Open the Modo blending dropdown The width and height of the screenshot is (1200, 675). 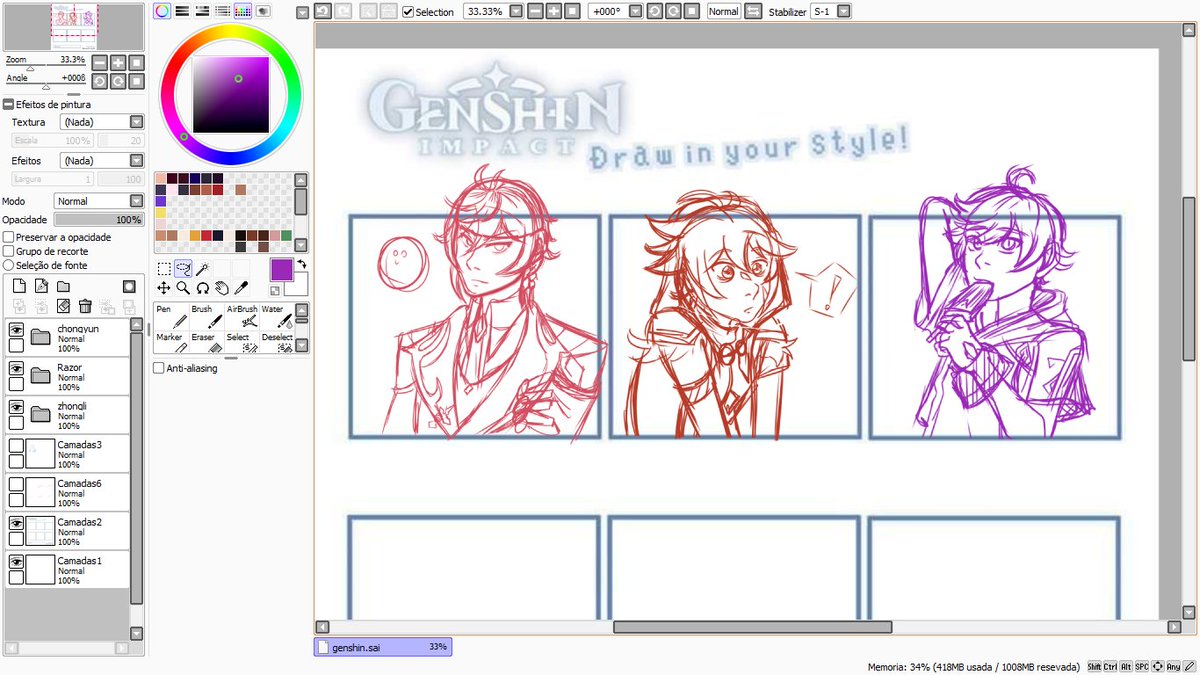pyautogui.click(x=99, y=201)
